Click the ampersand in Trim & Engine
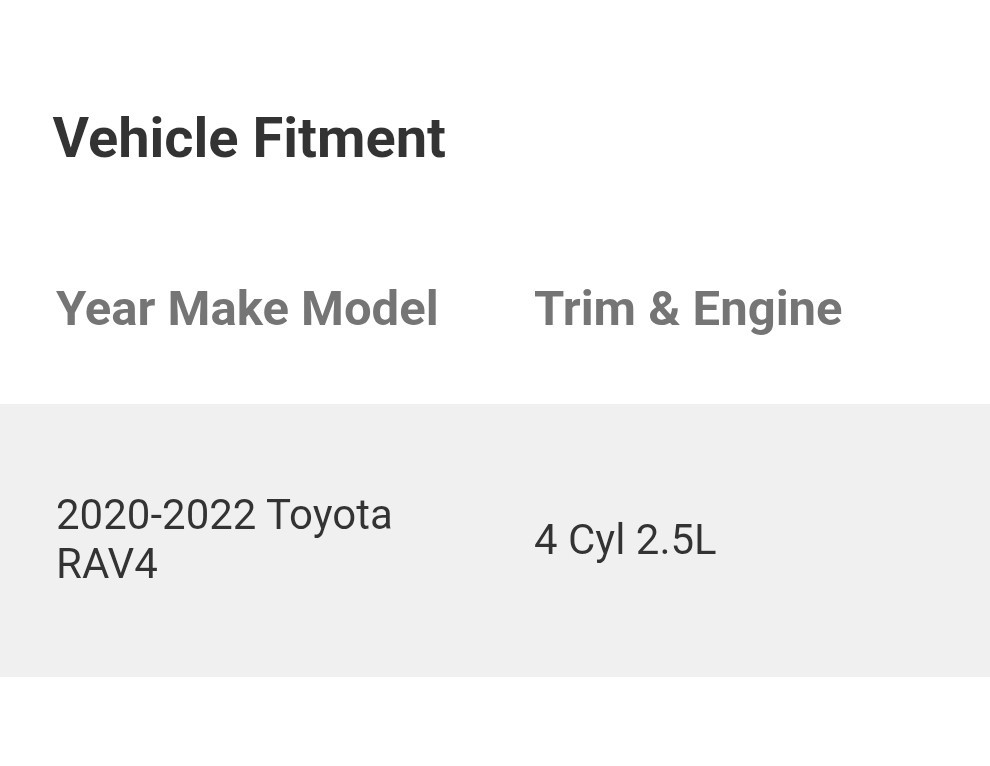Image resolution: width=990 pixels, height=766 pixels. tap(663, 309)
